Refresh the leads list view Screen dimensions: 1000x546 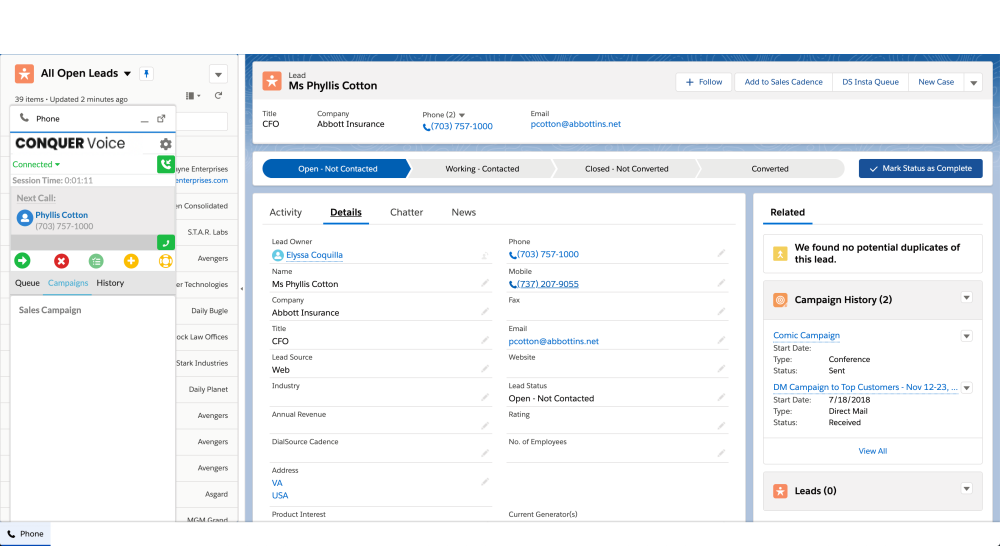218,96
